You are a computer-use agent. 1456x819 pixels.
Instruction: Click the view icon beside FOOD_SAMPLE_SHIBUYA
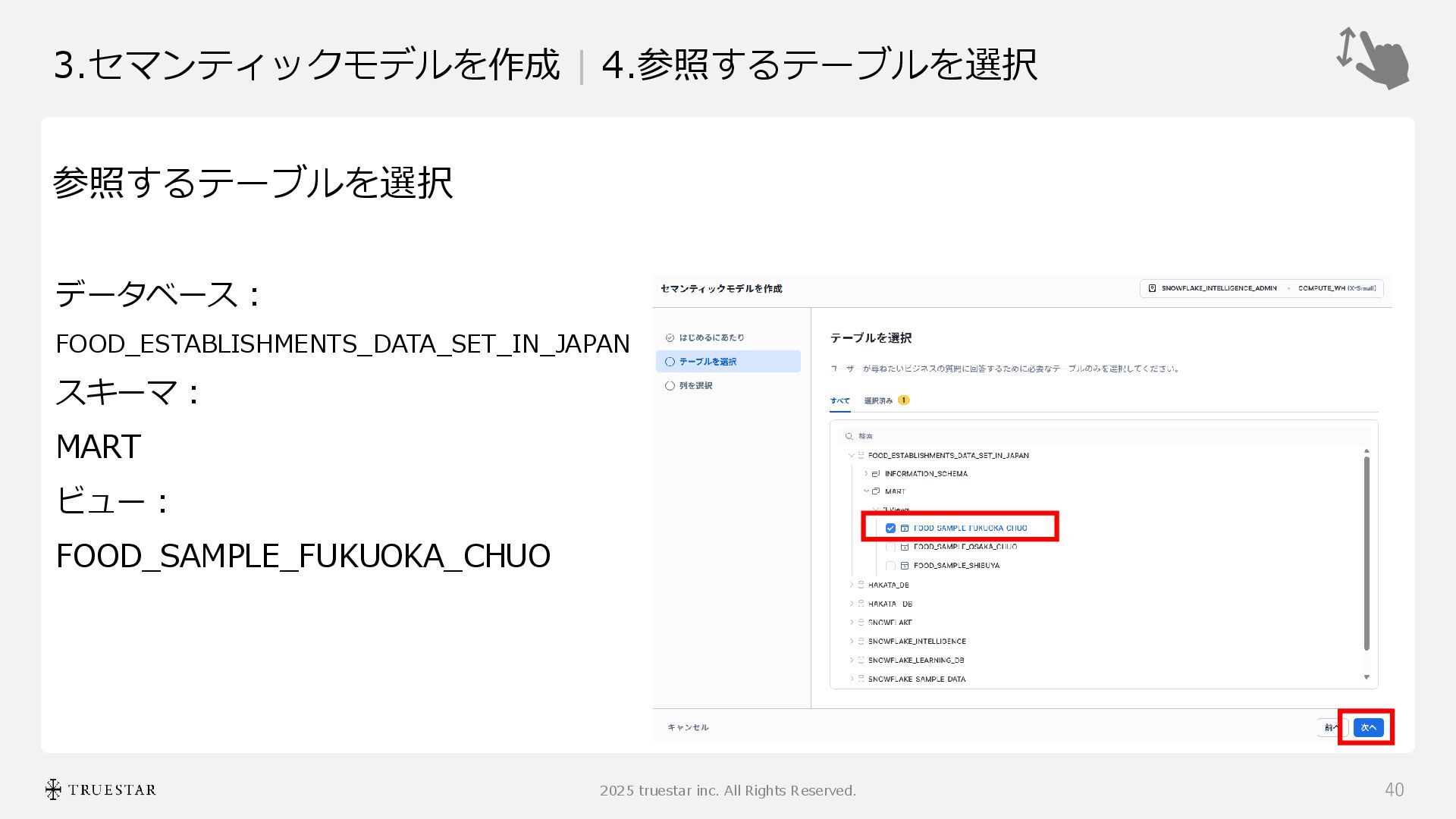coord(905,566)
